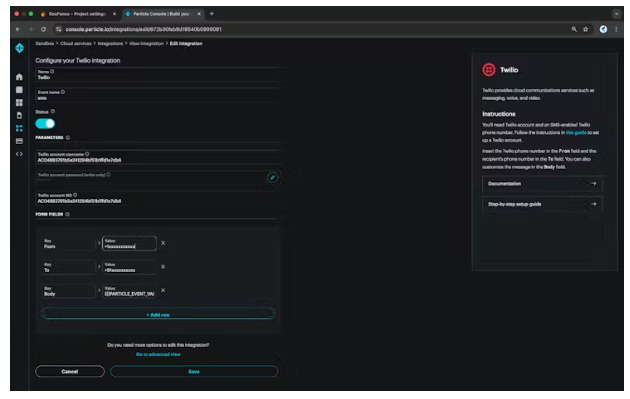This screenshot has height=399, width=630.
Task: Go to Sandbox breadcrumb
Action: (45, 43)
